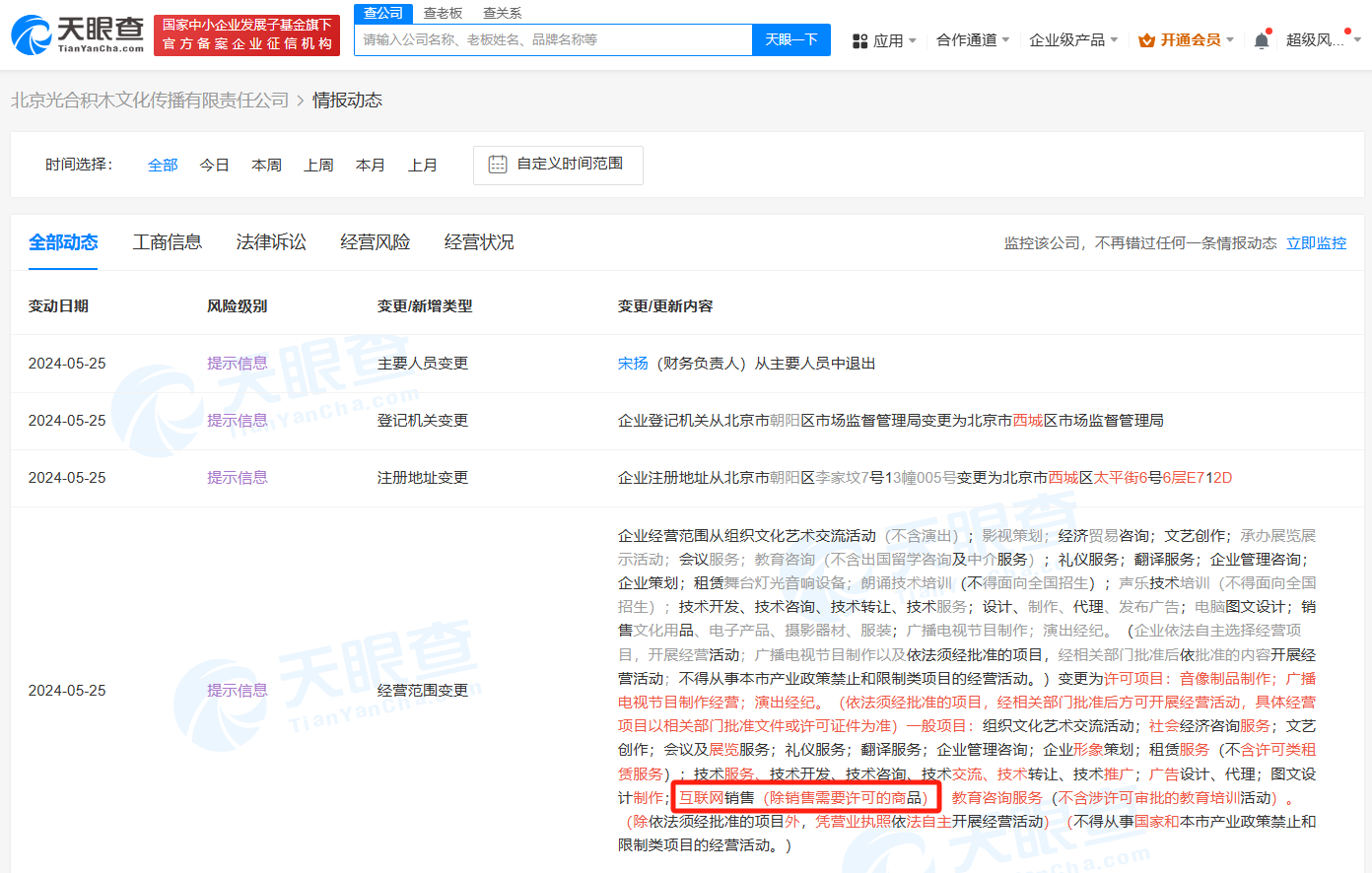This screenshot has width=1372, height=873.
Task: Switch to the 查老板 tab
Action: (x=443, y=13)
